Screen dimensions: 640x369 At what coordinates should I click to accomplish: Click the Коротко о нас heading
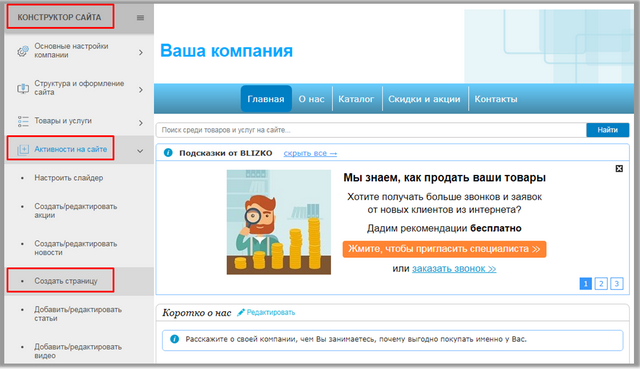197,313
